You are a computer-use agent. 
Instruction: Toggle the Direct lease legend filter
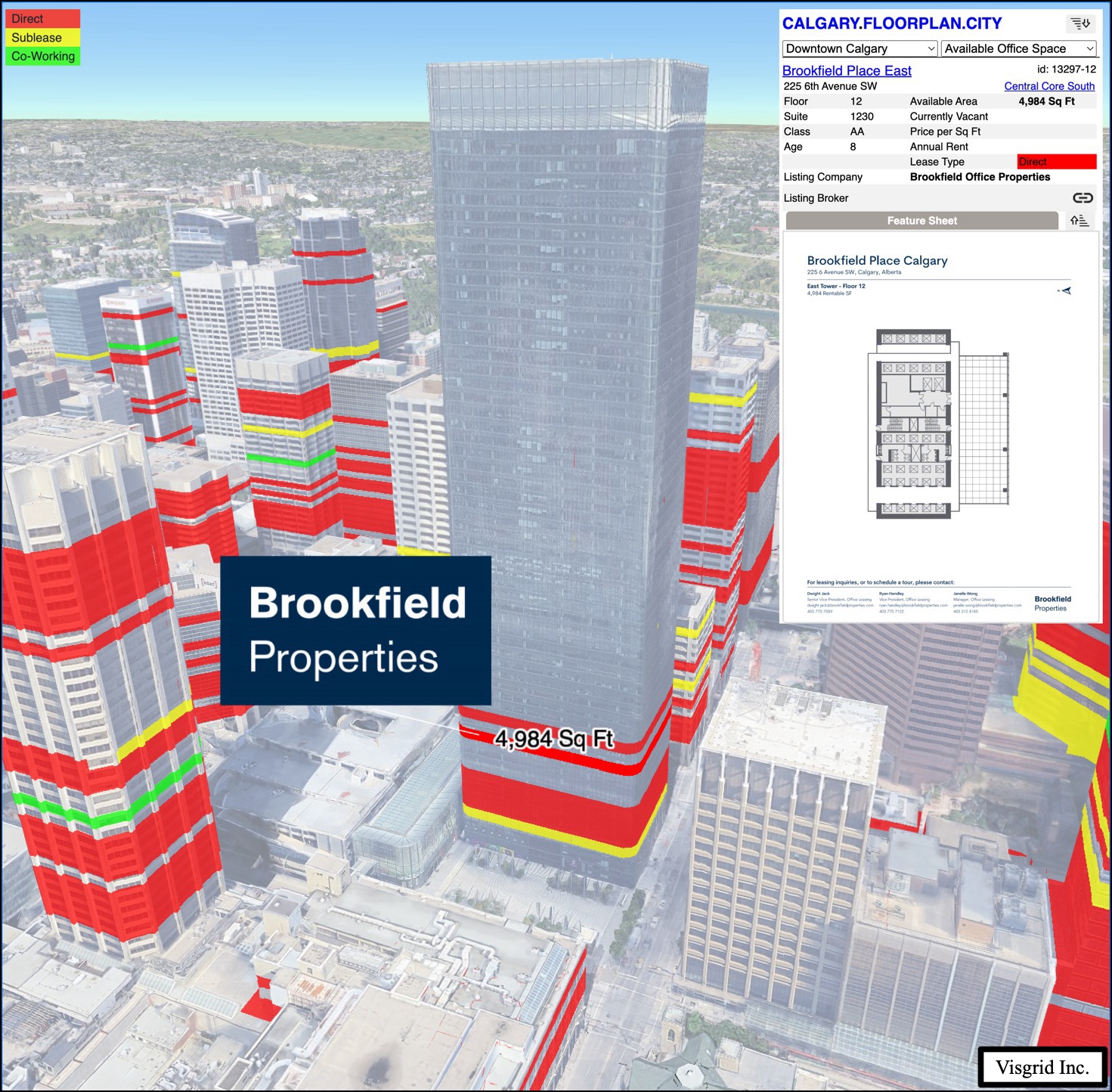tap(42, 19)
